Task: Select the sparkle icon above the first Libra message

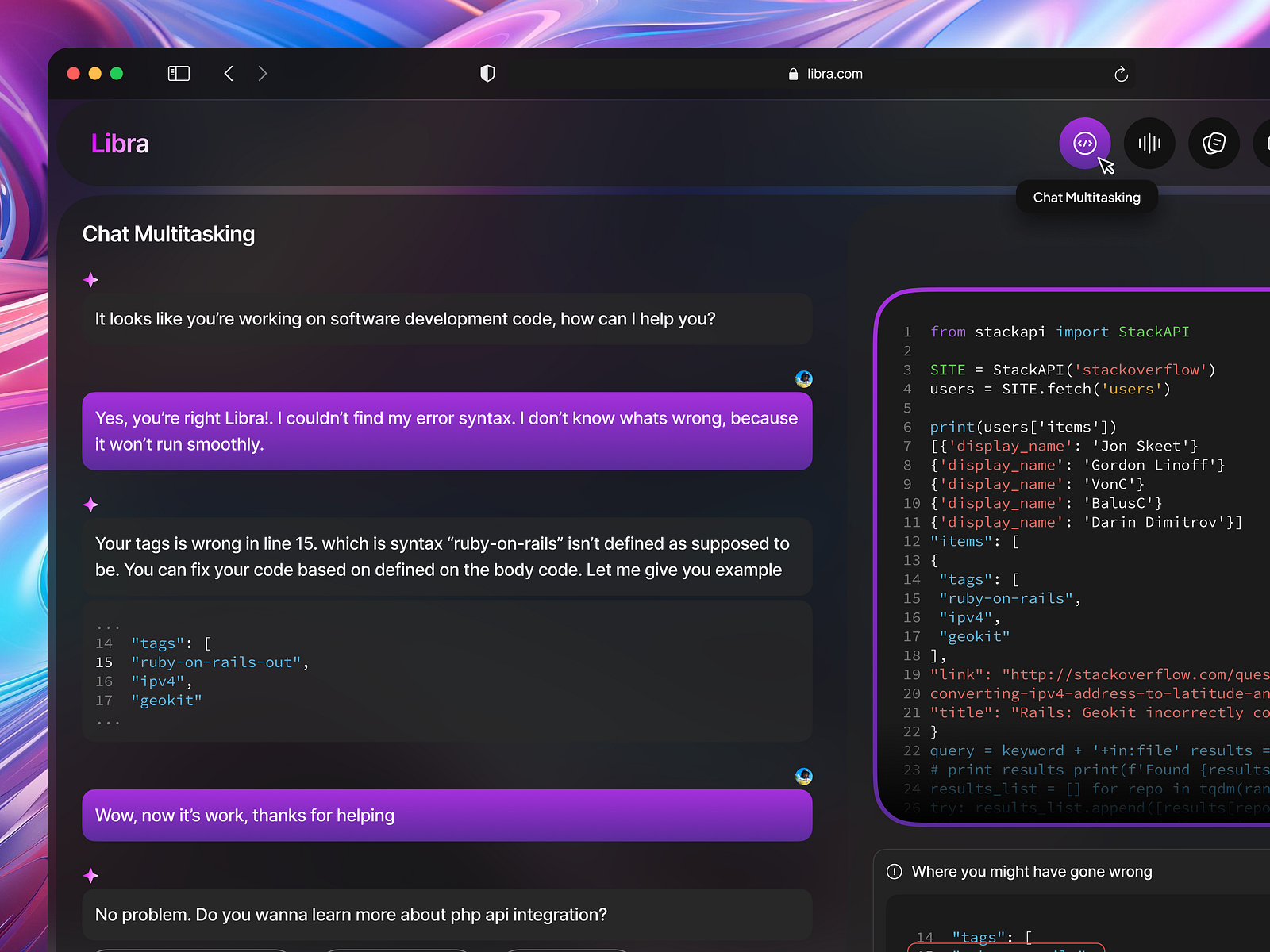Action: (x=91, y=280)
